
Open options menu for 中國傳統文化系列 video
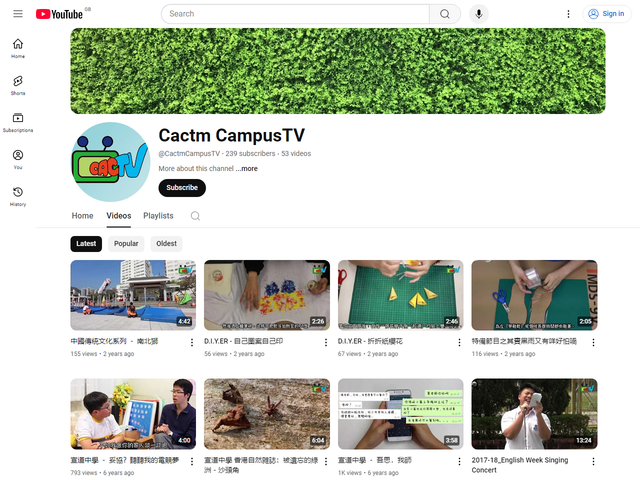(192, 342)
